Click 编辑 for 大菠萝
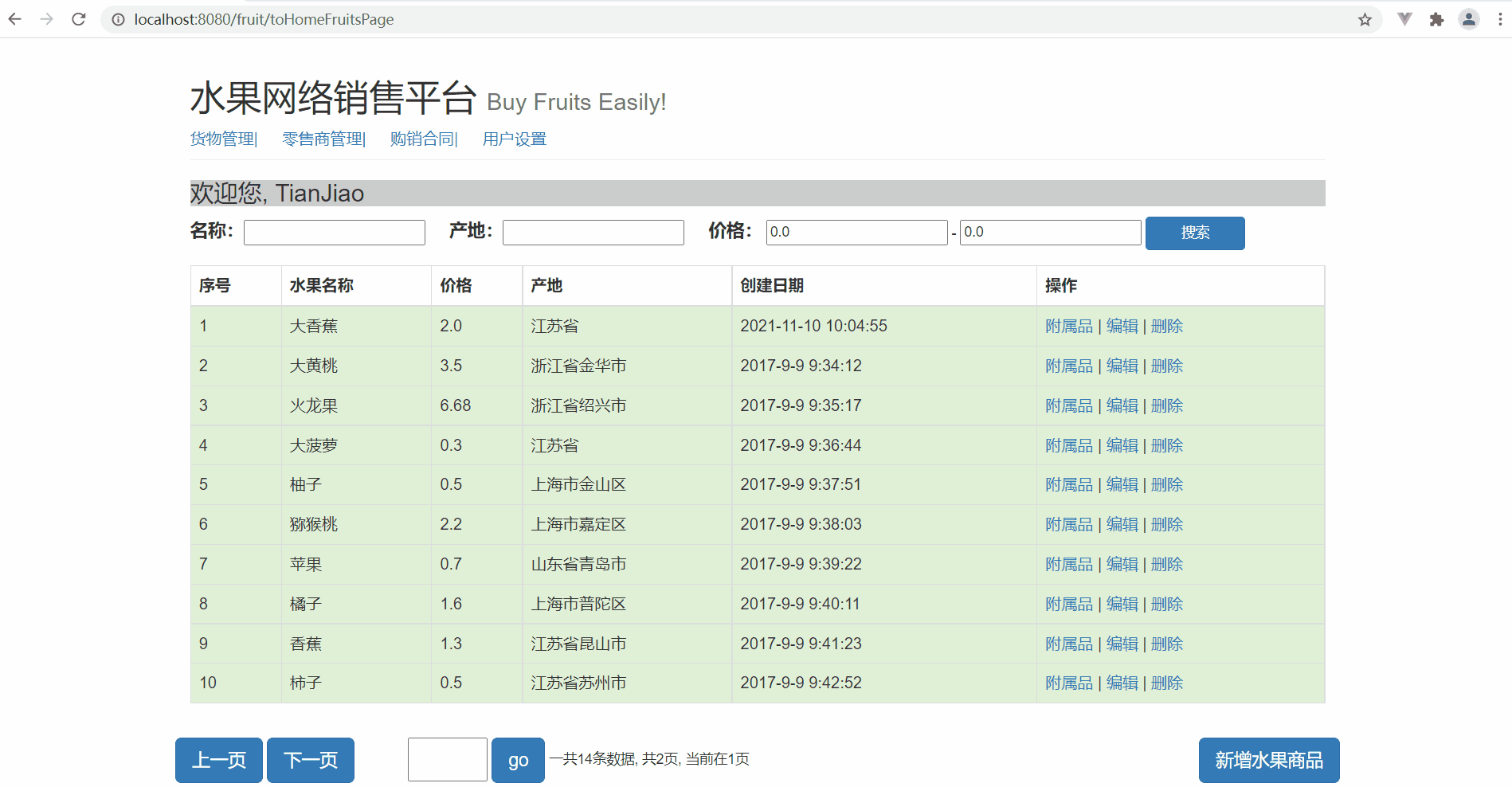Image resolution: width=1512 pixels, height=787 pixels. pyautogui.click(x=1122, y=445)
